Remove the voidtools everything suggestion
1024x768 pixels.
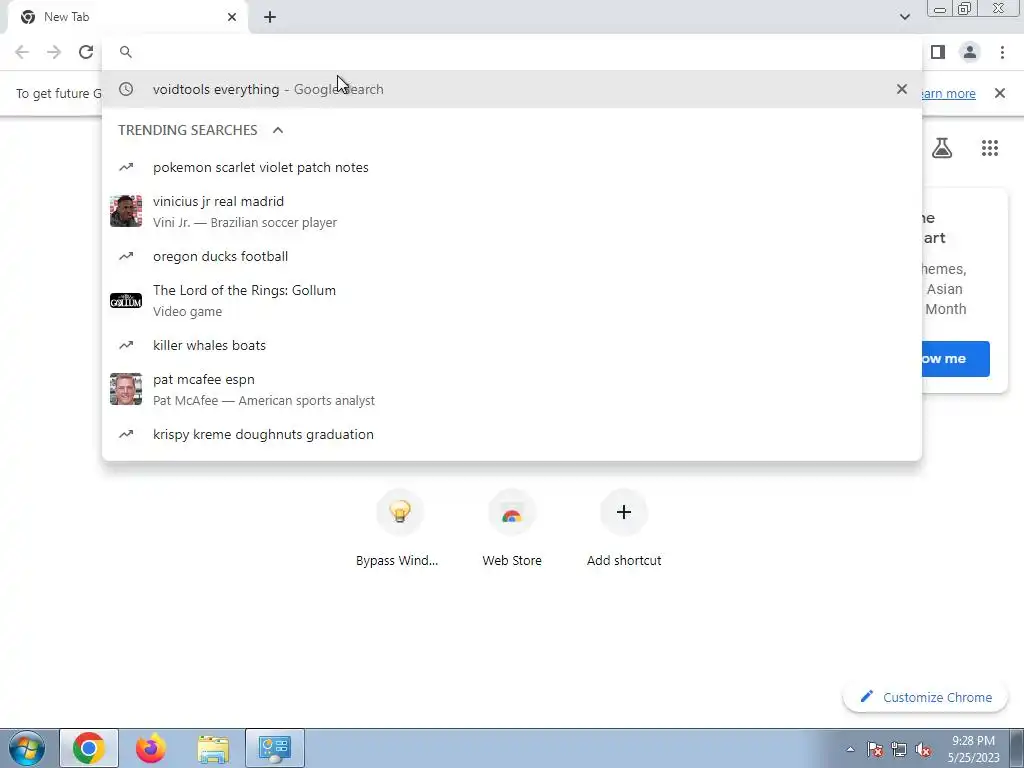[902, 89]
